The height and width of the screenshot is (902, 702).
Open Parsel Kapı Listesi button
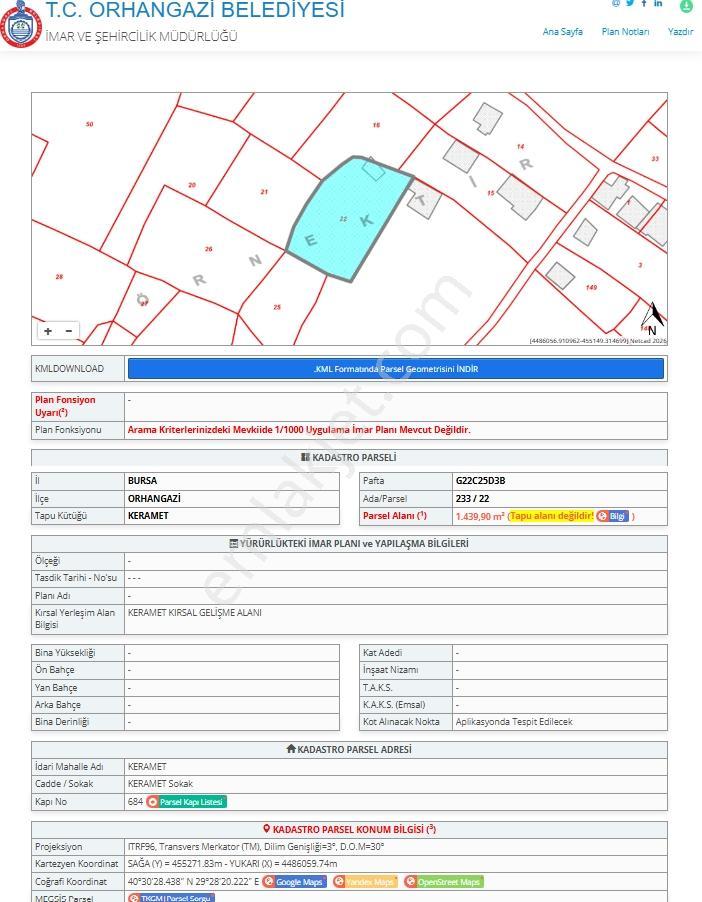(x=186, y=801)
